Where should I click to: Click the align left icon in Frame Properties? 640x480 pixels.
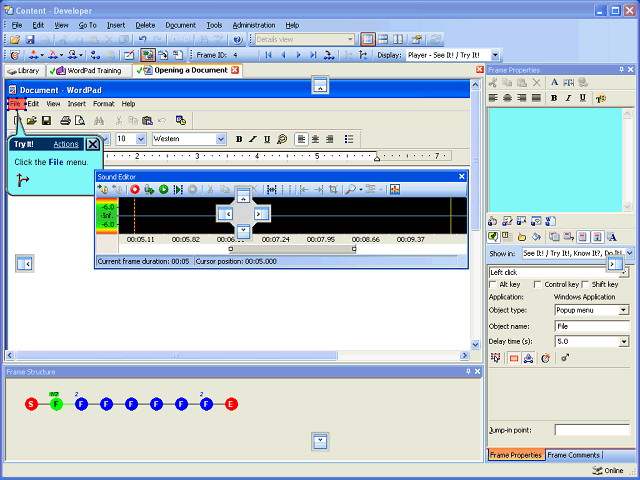tap(493, 98)
